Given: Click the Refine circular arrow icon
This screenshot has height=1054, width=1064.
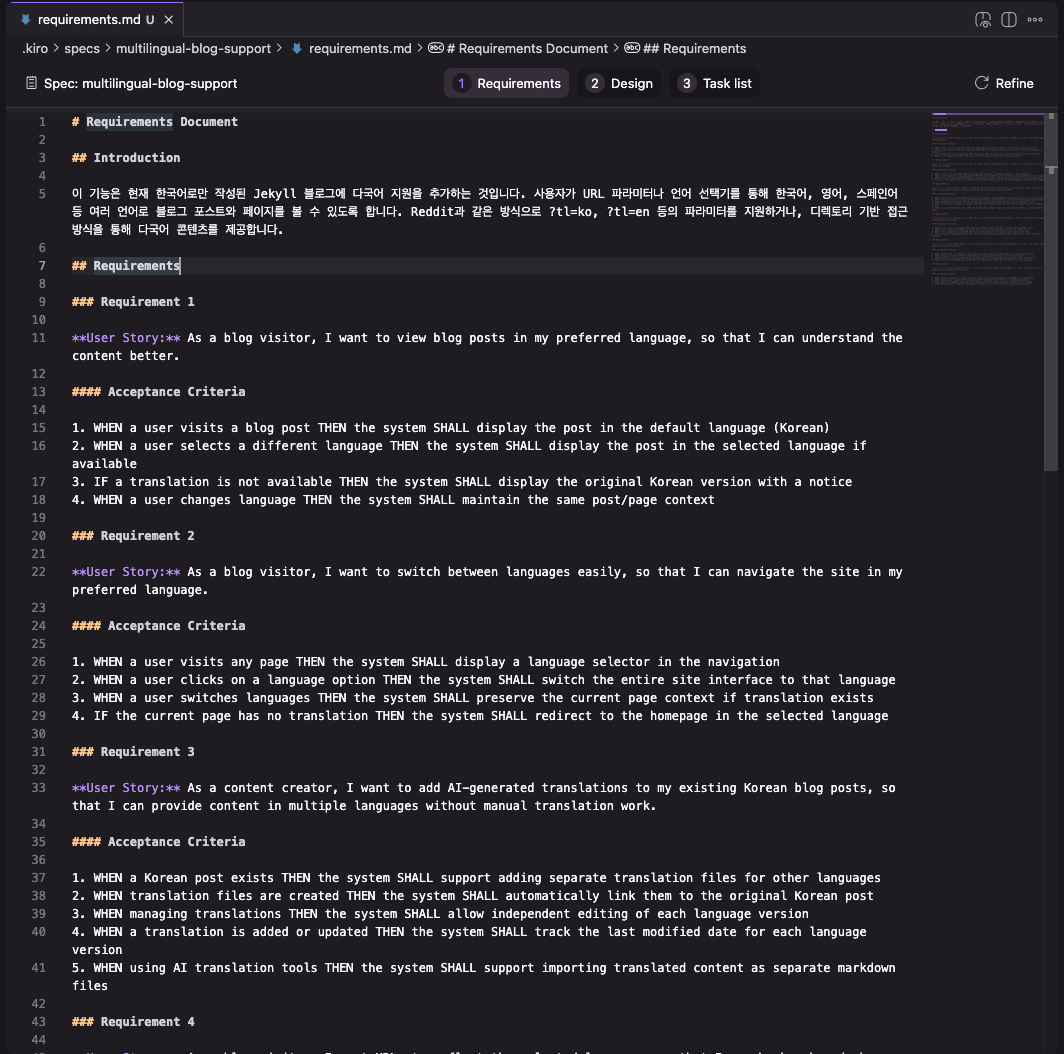Looking at the screenshot, I should point(981,83).
